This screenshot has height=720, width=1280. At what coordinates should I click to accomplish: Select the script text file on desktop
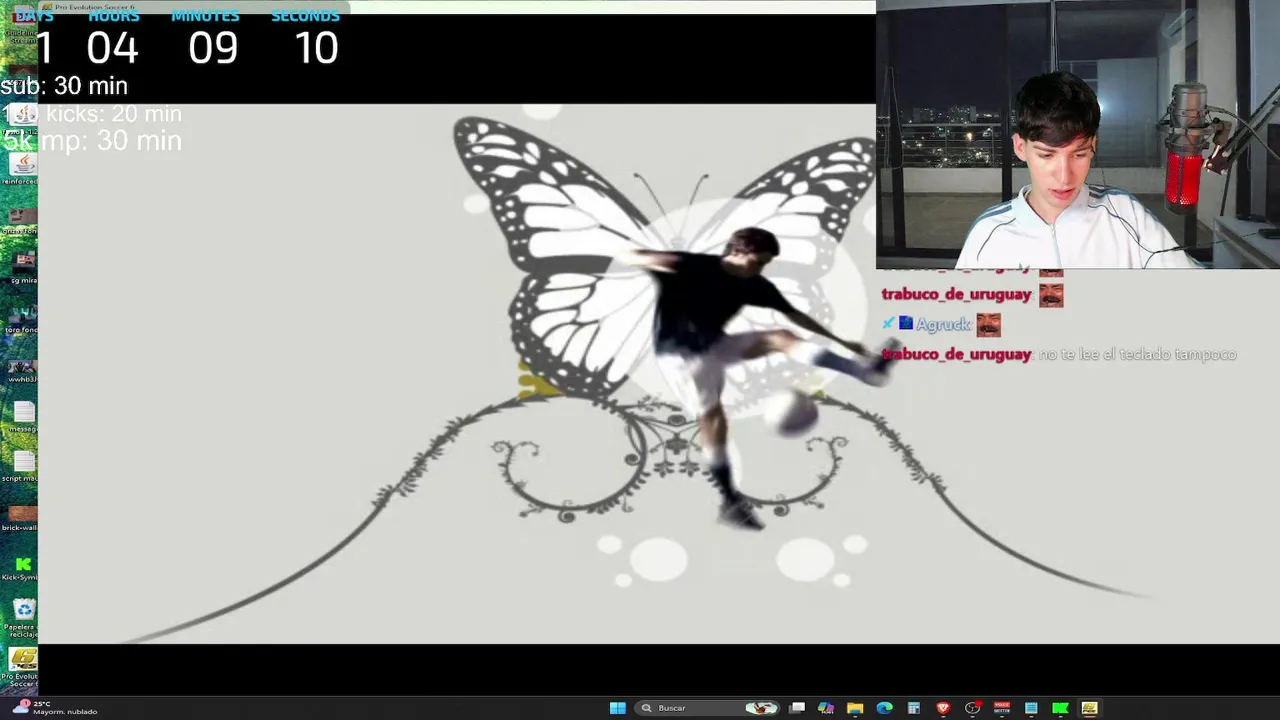[x=22, y=468]
